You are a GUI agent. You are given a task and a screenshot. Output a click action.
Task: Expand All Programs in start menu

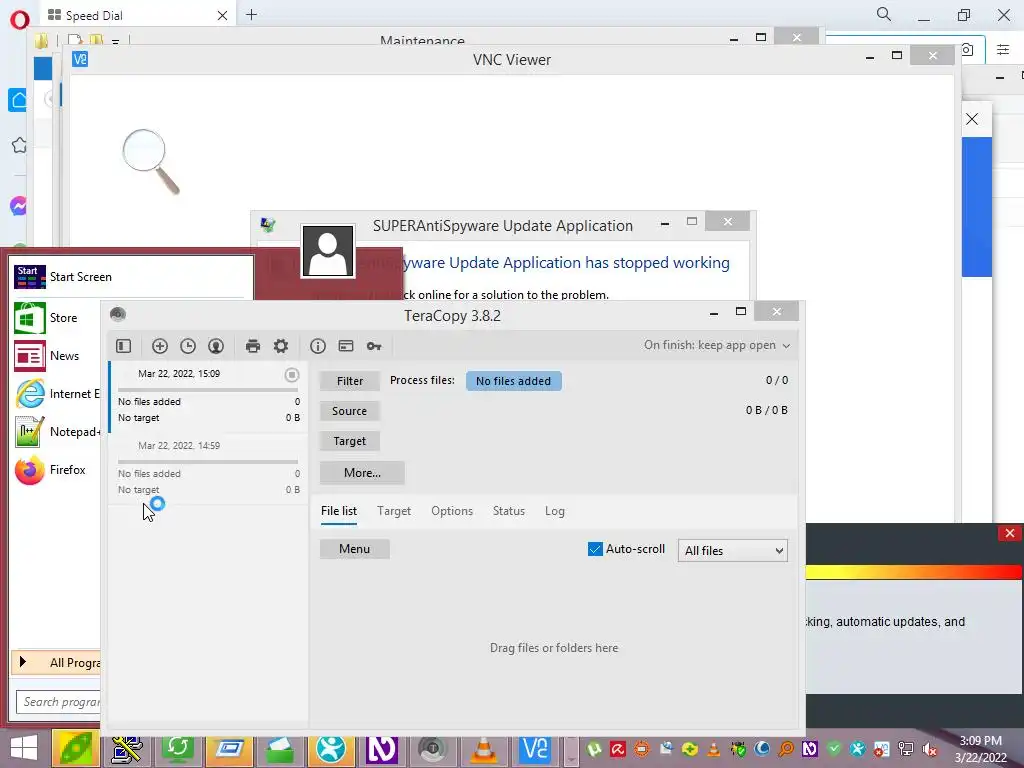pyautogui.click(x=56, y=663)
